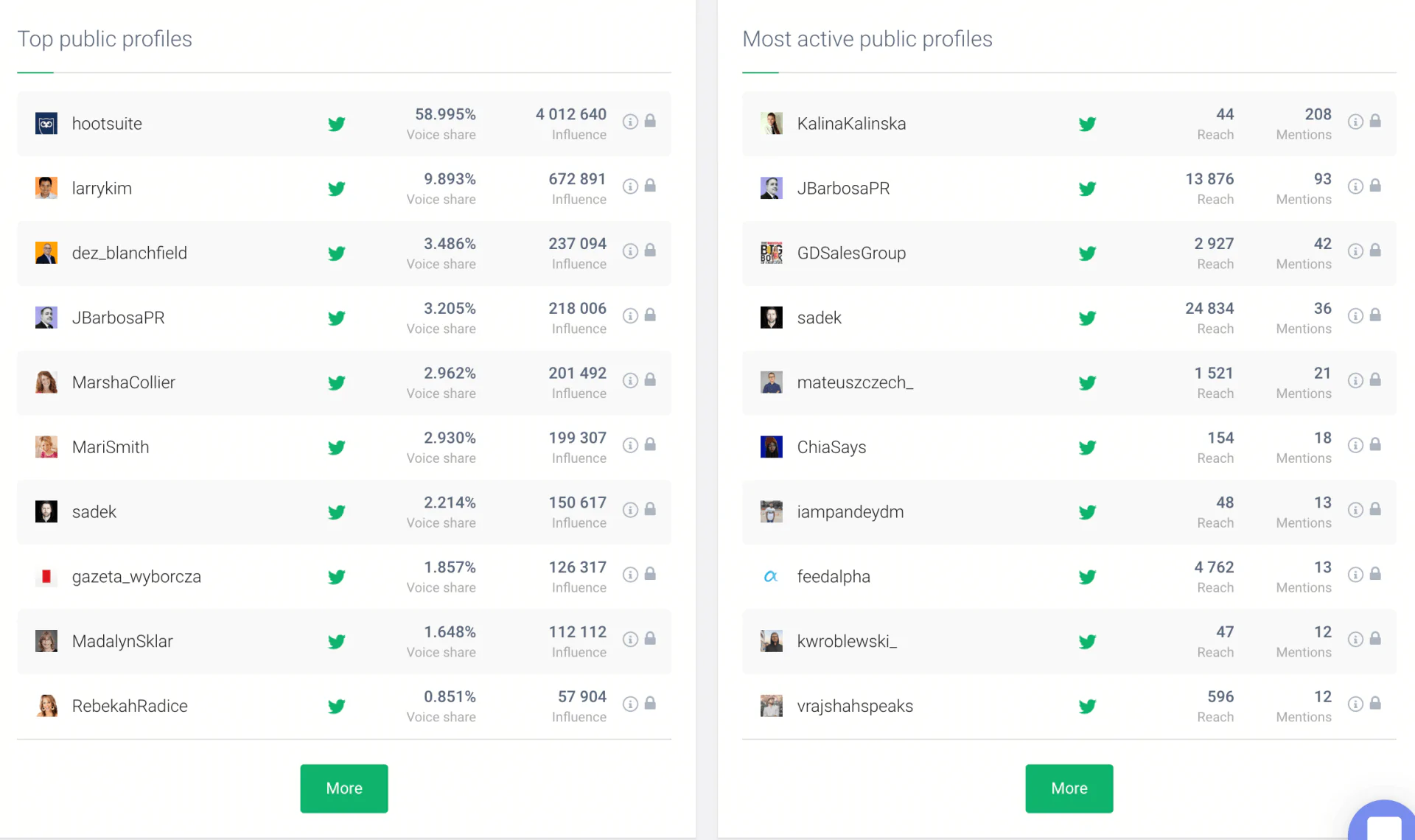This screenshot has height=840, width=1415.
Task: Select the mateuszczech_ profile name
Action: click(x=855, y=382)
